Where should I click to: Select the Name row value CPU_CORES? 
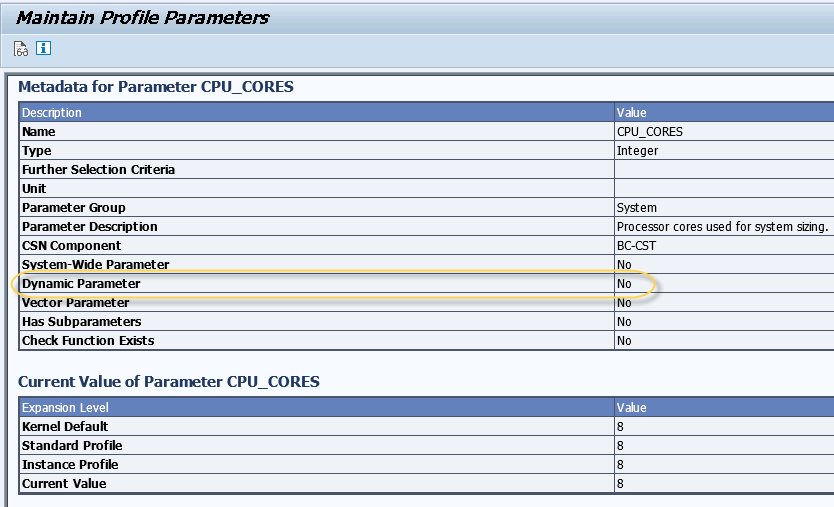tap(650, 132)
